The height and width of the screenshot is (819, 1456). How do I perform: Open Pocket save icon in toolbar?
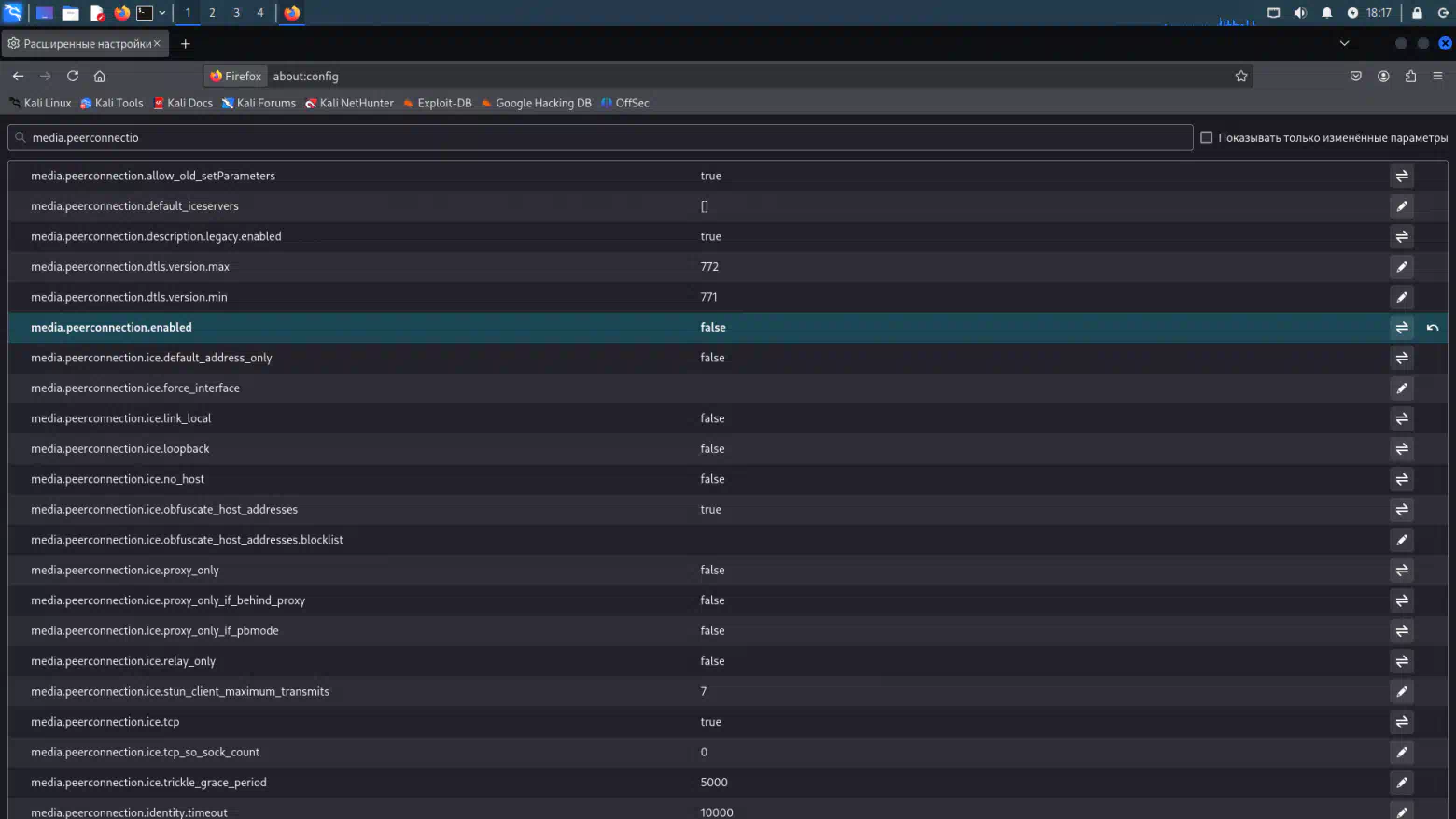click(x=1355, y=77)
